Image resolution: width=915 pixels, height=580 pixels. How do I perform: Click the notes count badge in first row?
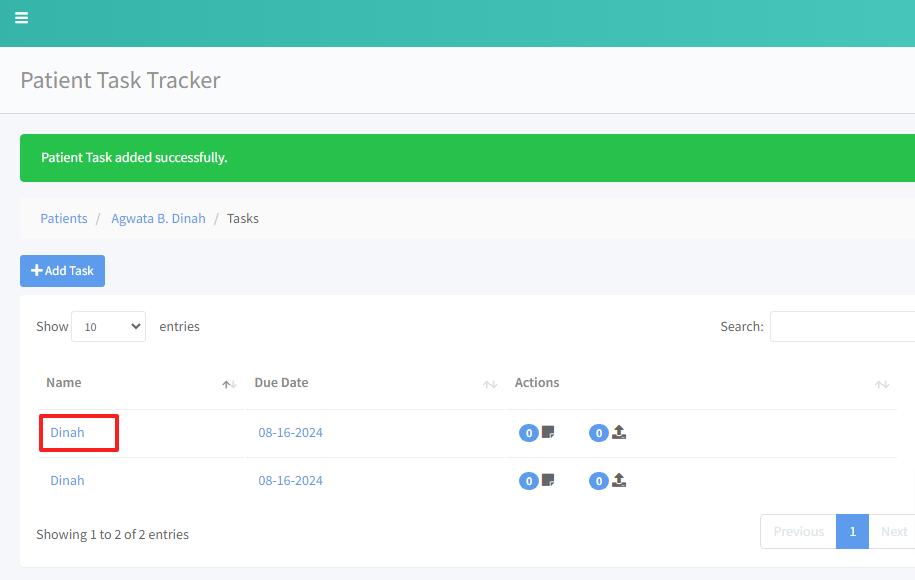[529, 433]
